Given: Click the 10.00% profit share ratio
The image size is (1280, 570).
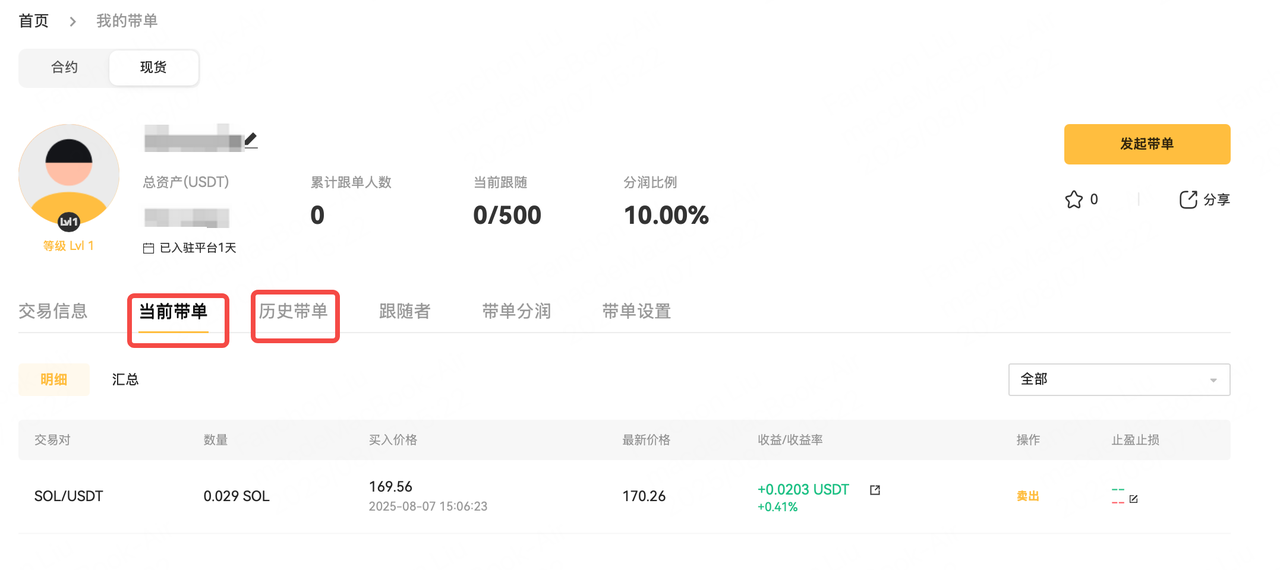Looking at the screenshot, I should (666, 215).
